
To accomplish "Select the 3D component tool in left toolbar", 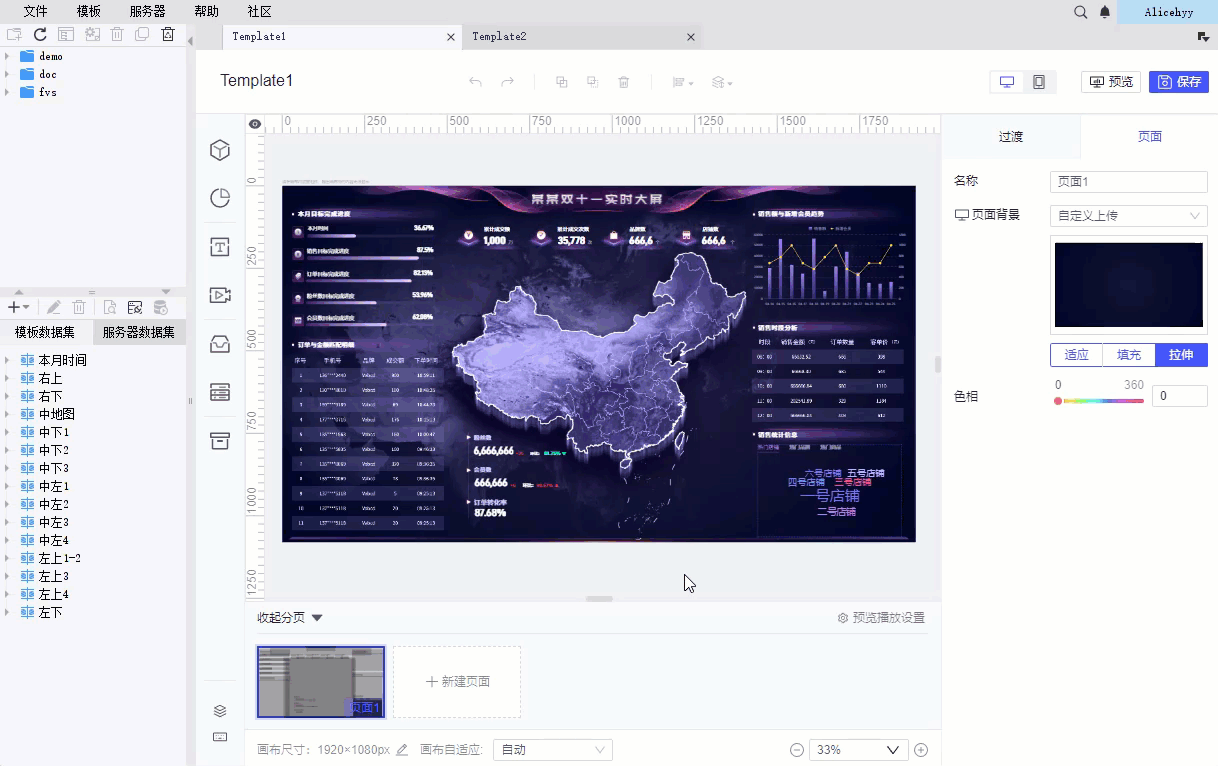I will tap(219, 150).
